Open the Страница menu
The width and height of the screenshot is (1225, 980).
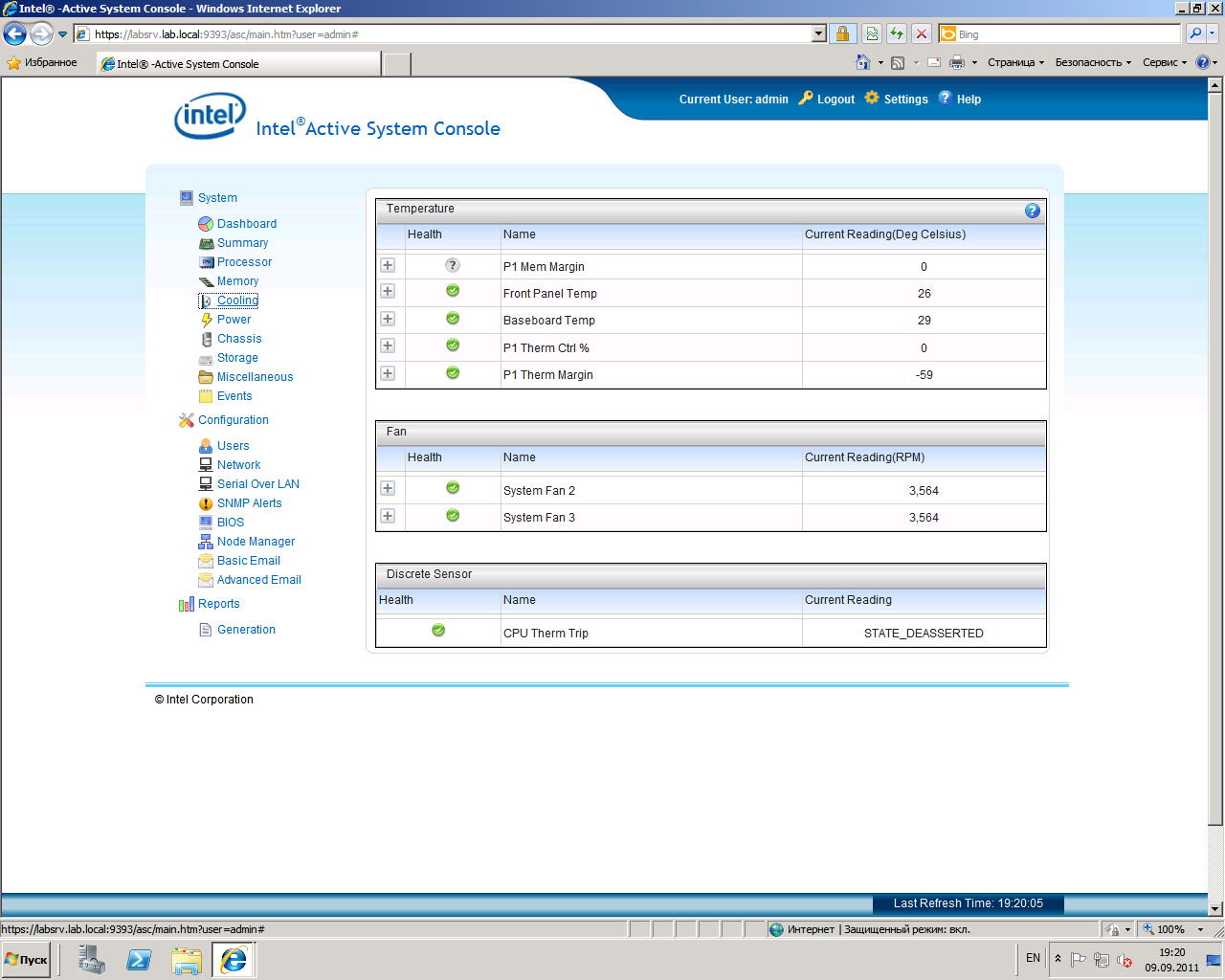(x=1014, y=63)
